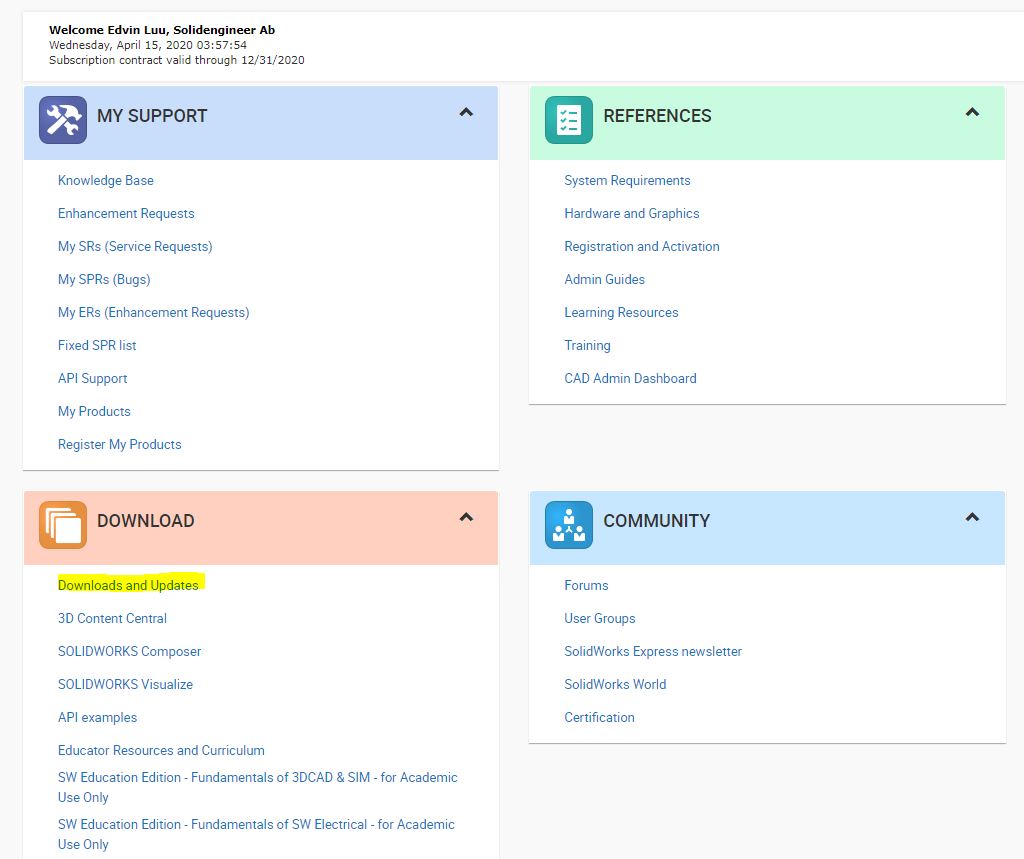Go to Registration and Activation
This screenshot has width=1024, height=859.
tap(641, 247)
